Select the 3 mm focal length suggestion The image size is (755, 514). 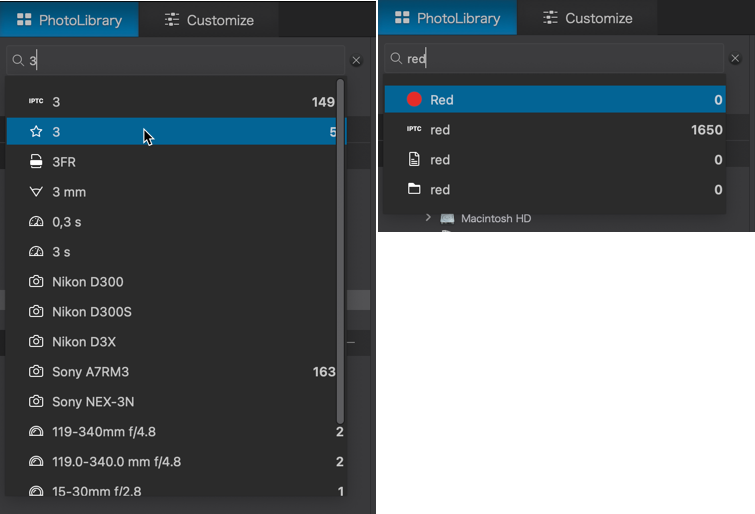[x=176, y=192]
